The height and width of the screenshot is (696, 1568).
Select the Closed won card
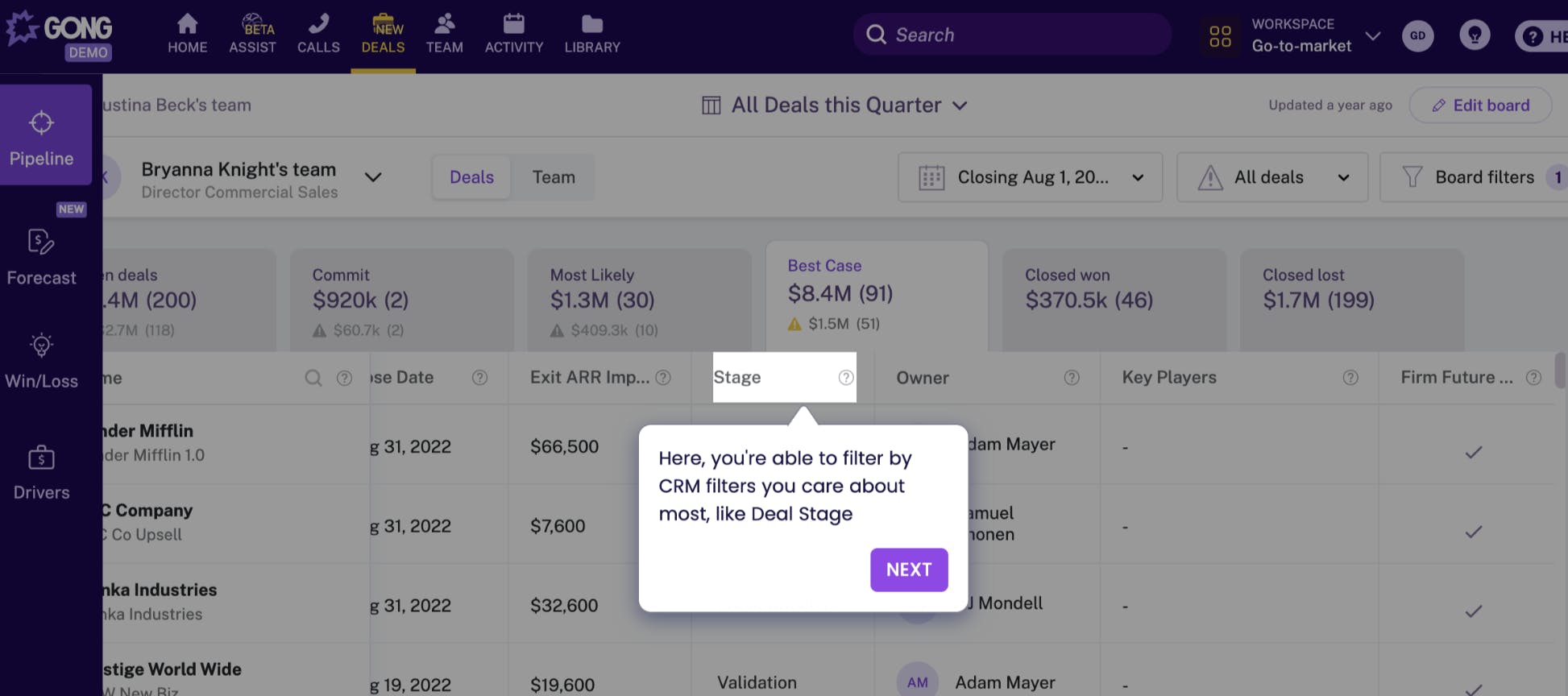pos(1114,300)
